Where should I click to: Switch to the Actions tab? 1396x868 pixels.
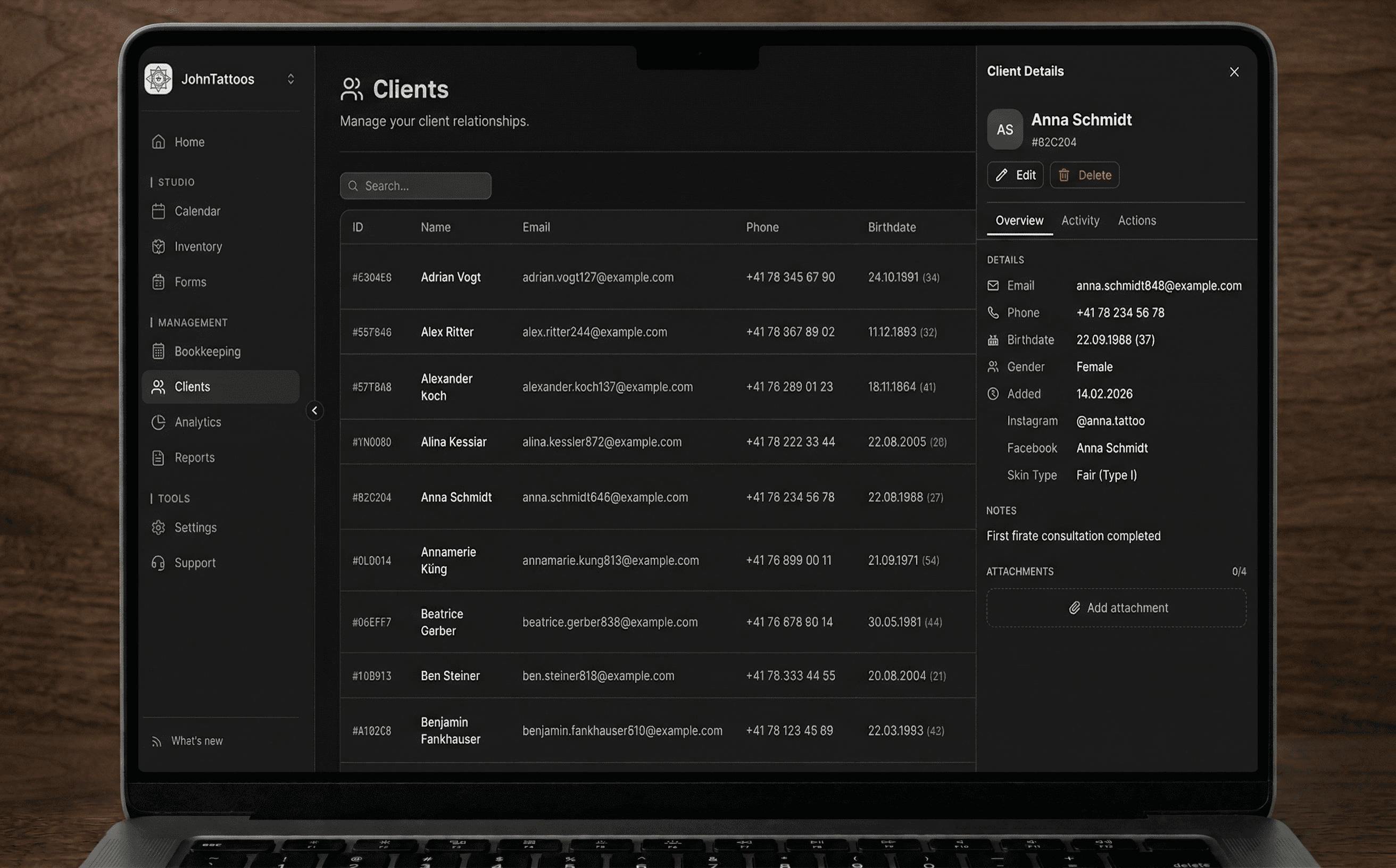(1136, 220)
